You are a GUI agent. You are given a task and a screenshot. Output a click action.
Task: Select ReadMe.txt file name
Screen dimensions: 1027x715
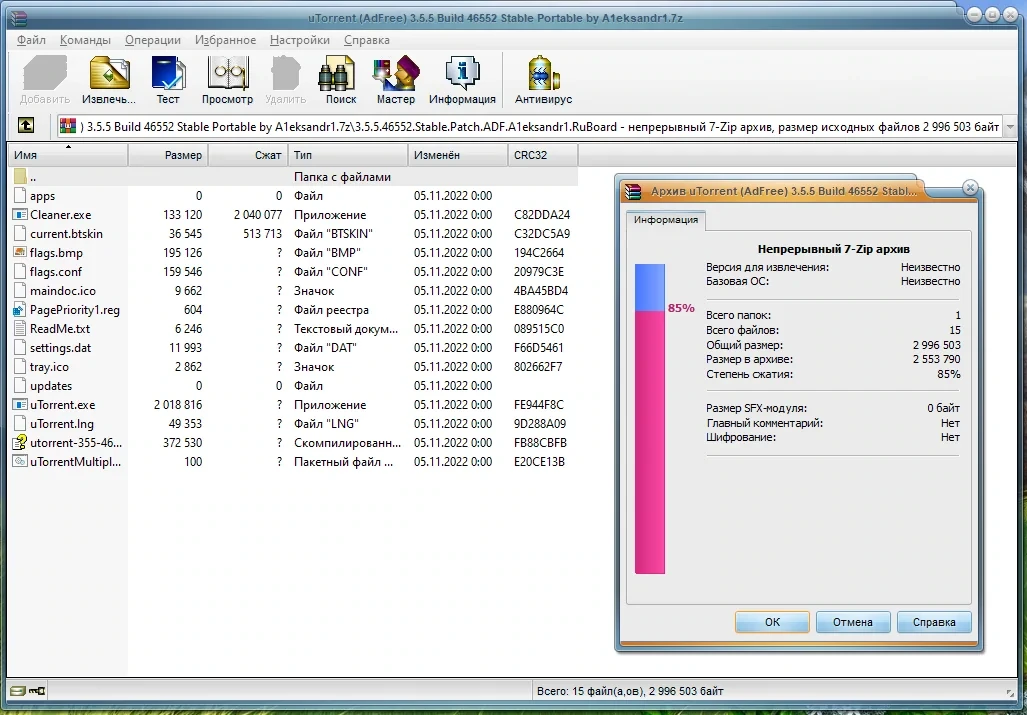click(60, 329)
